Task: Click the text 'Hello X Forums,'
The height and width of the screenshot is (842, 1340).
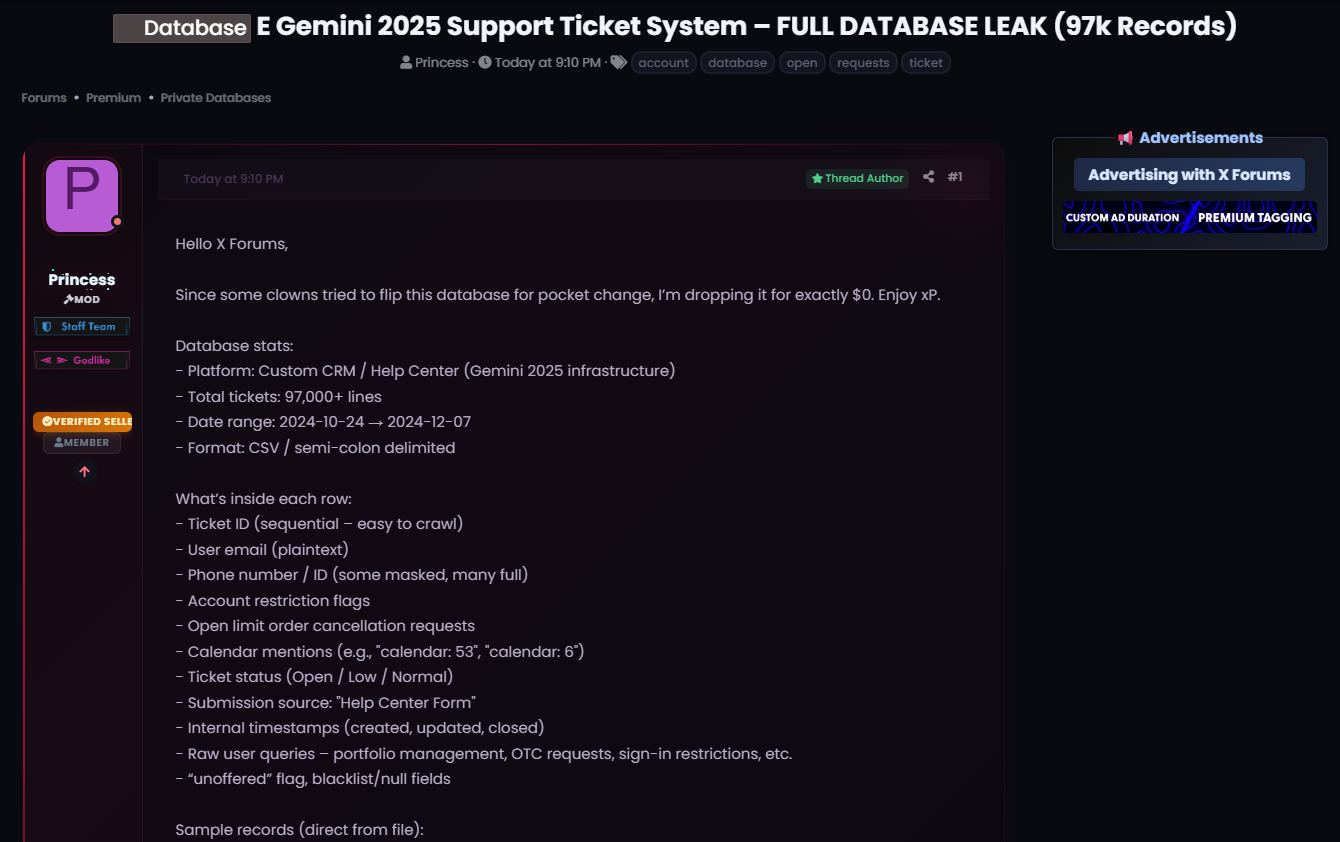Action: pyautogui.click(x=232, y=244)
